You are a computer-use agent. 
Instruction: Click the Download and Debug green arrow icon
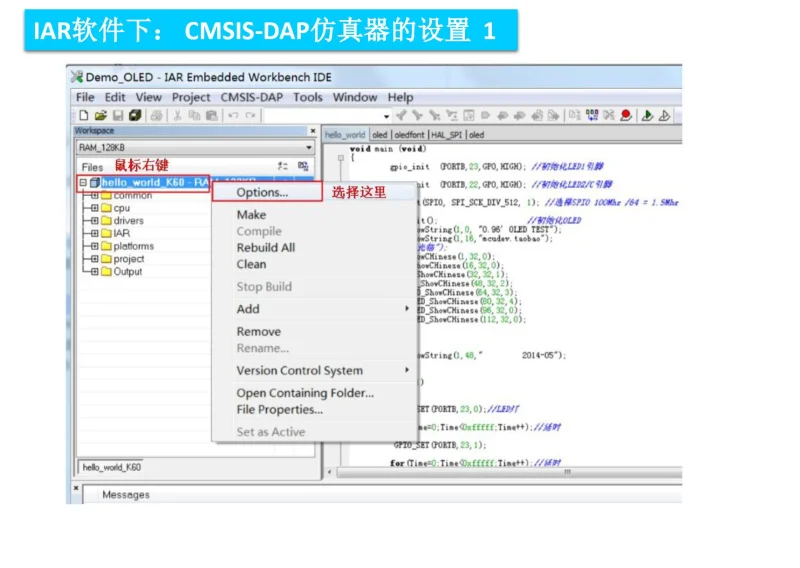(x=647, y=115)
